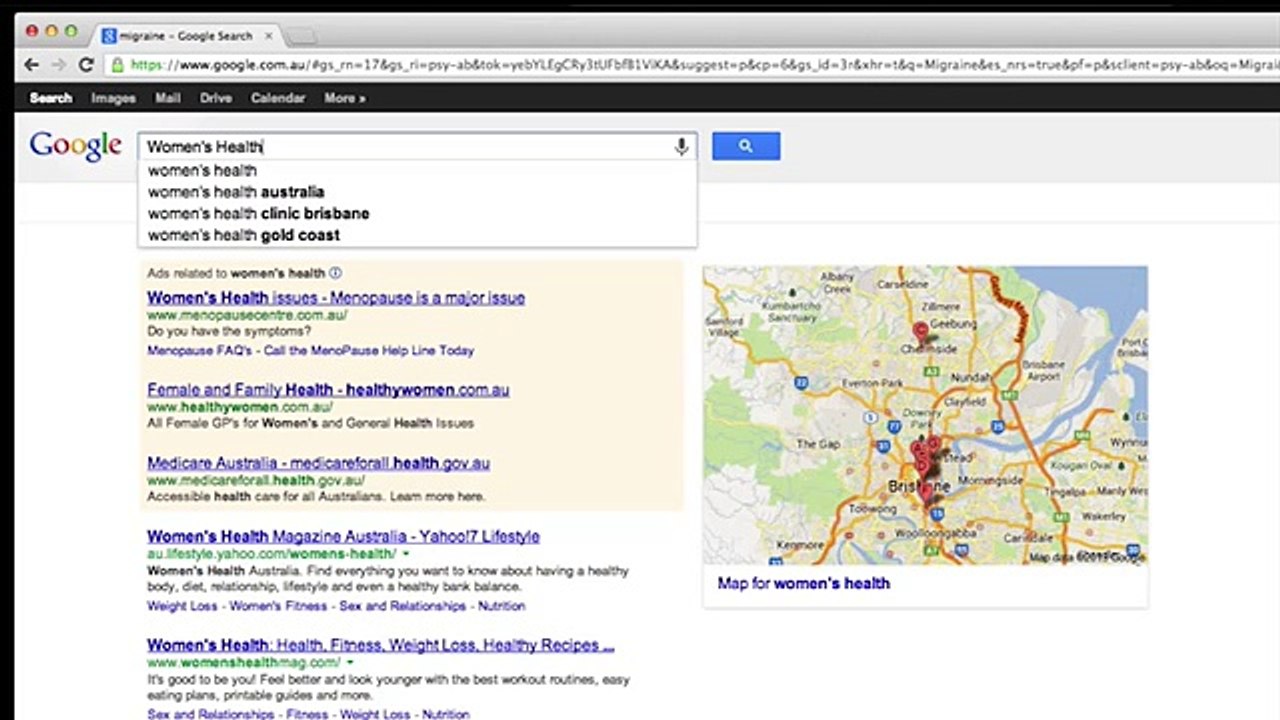Open Mail in the black Google bar

(x=167, y=98)
